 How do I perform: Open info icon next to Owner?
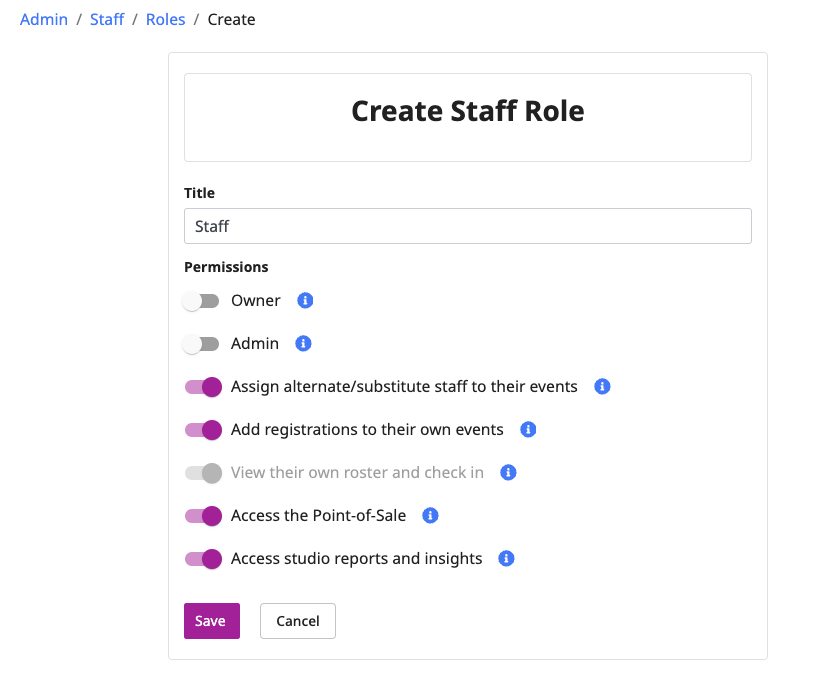[x=305, y=300]
